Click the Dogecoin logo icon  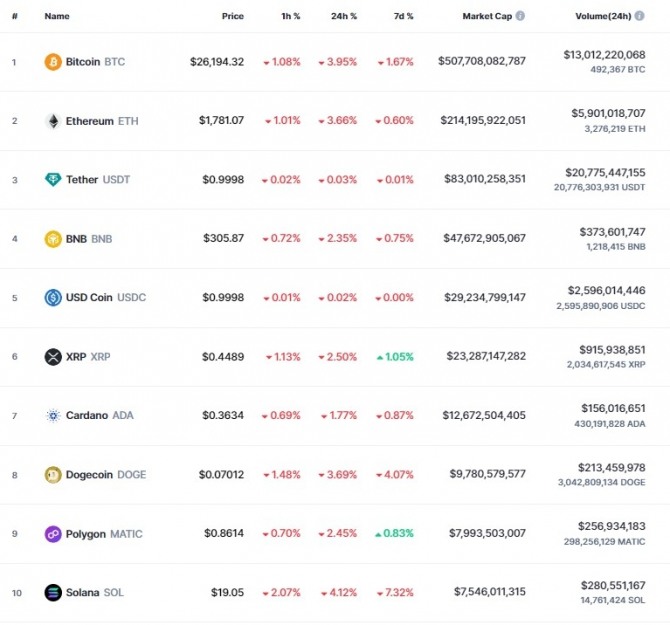coord(53,475)
